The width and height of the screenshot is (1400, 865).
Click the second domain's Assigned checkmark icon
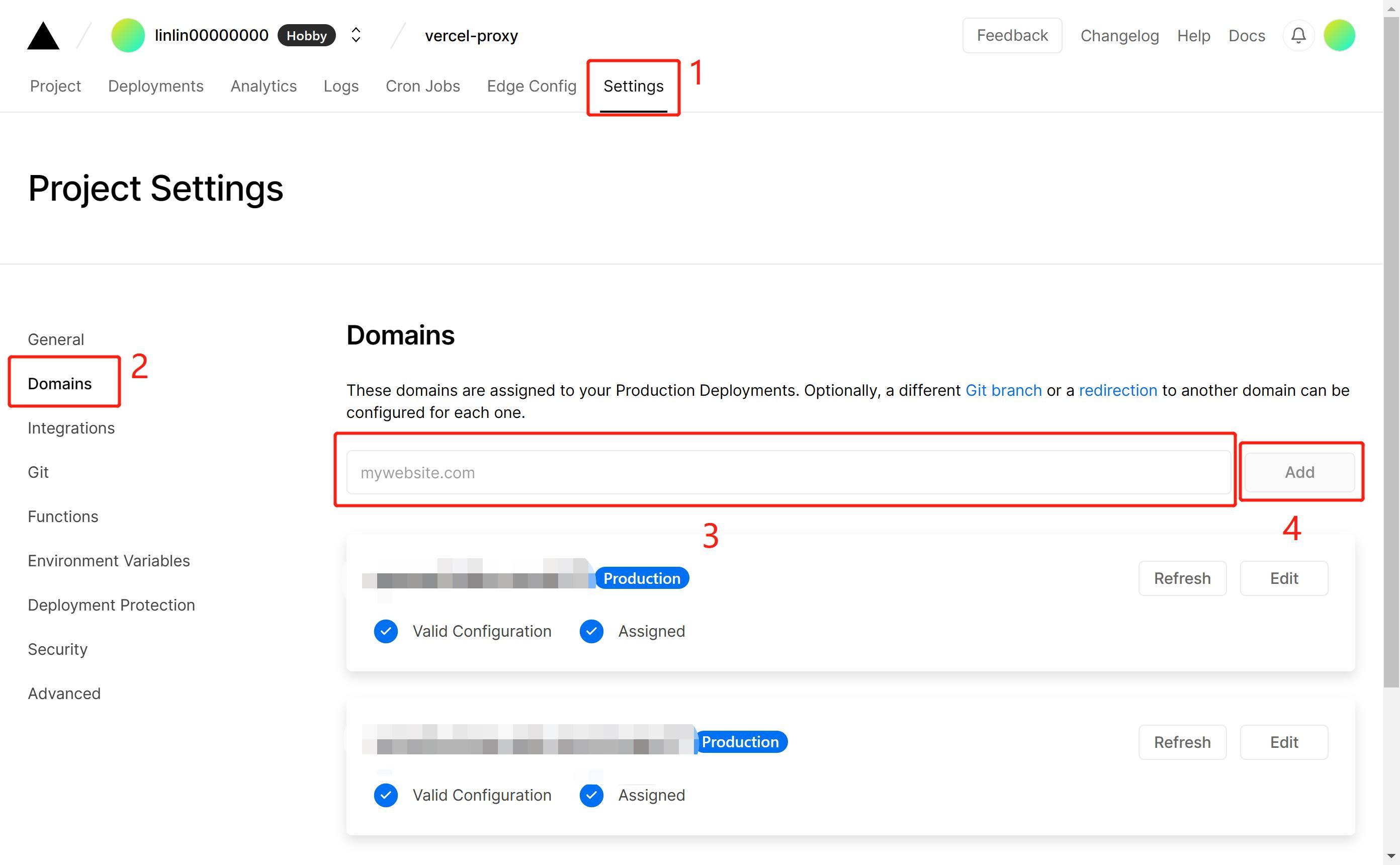591,795
